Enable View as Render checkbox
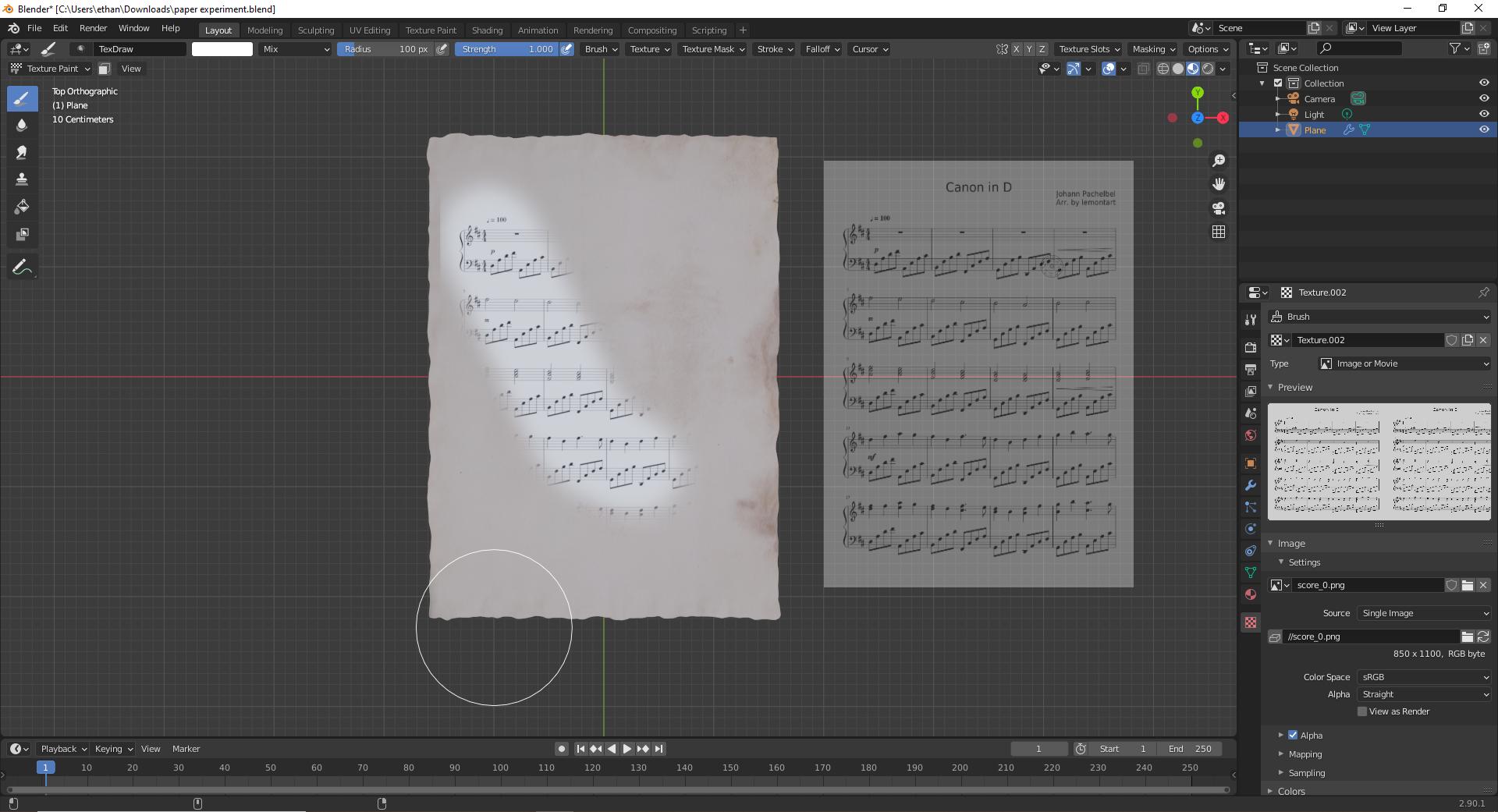Image resolution: width=1498 pixels, height=812 pixels. coord(1362,711)
